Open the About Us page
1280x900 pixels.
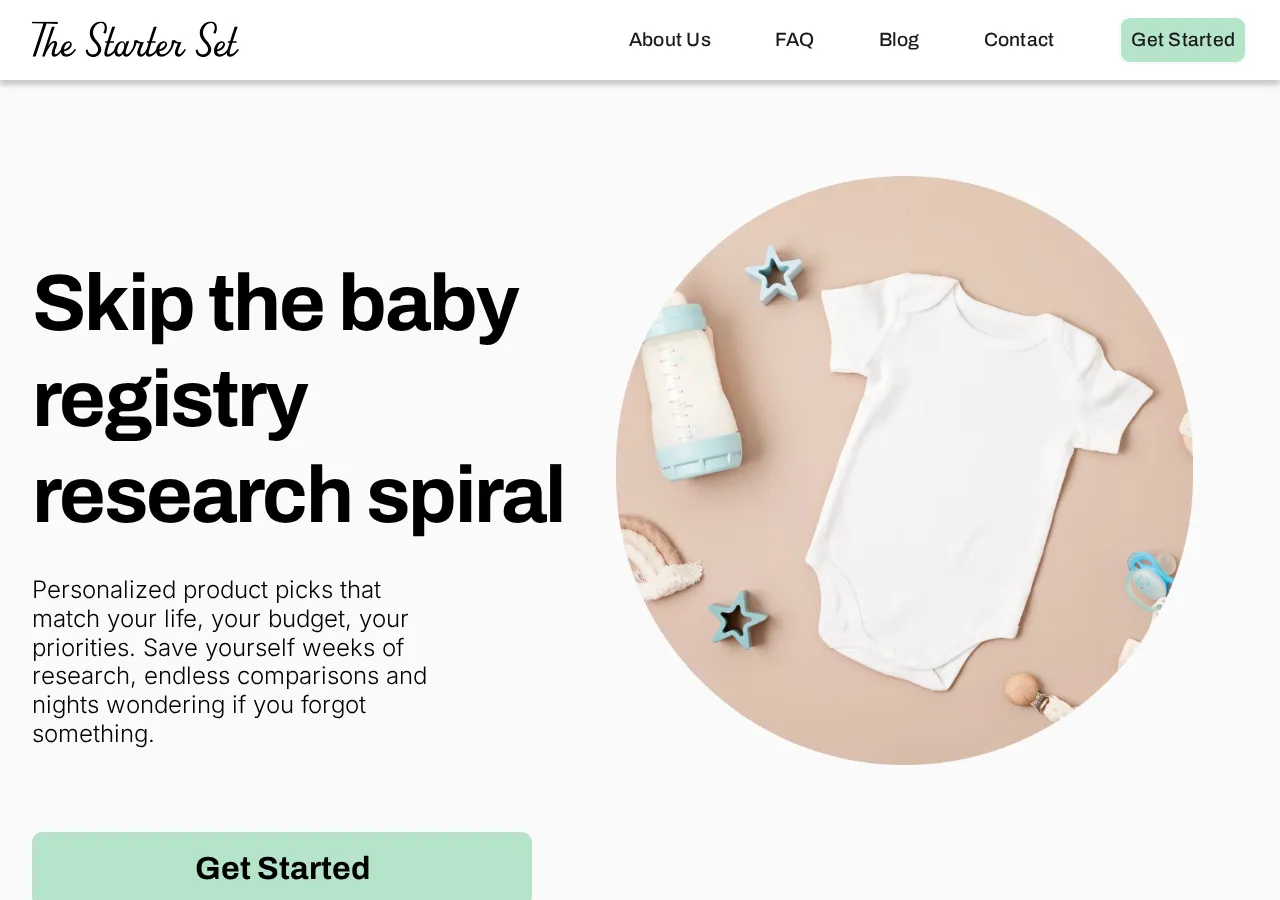tap(670, 40)
